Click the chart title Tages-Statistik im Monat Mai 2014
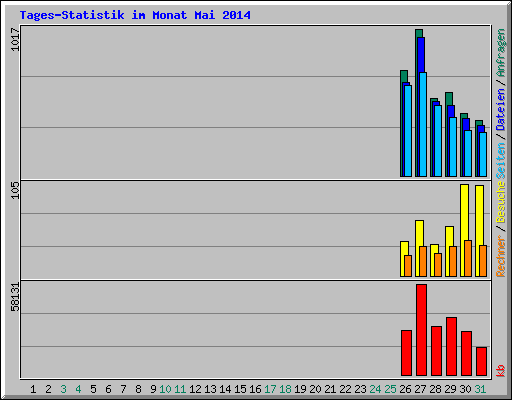This screenshot has width=512, height=400. pos(135,15)
